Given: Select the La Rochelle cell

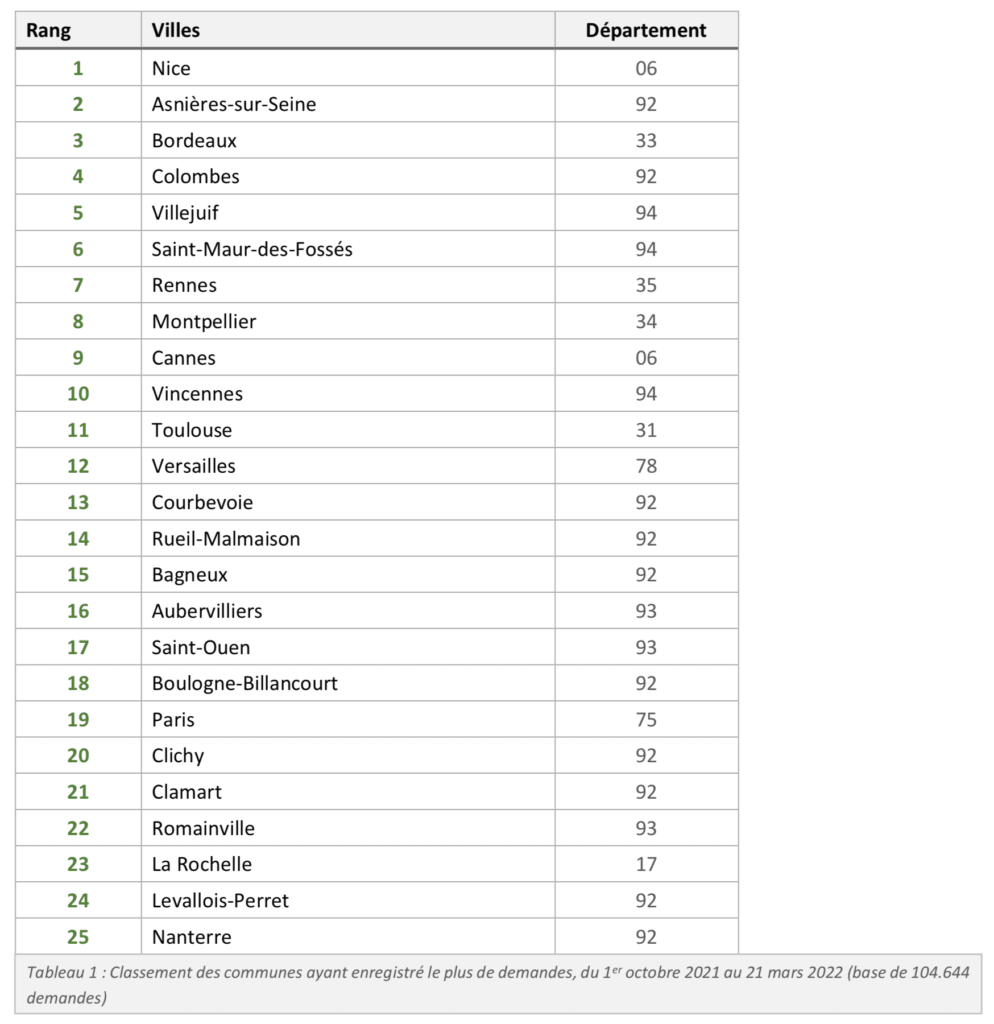Looking at the screenshot, I should click(x=202, y=864).
